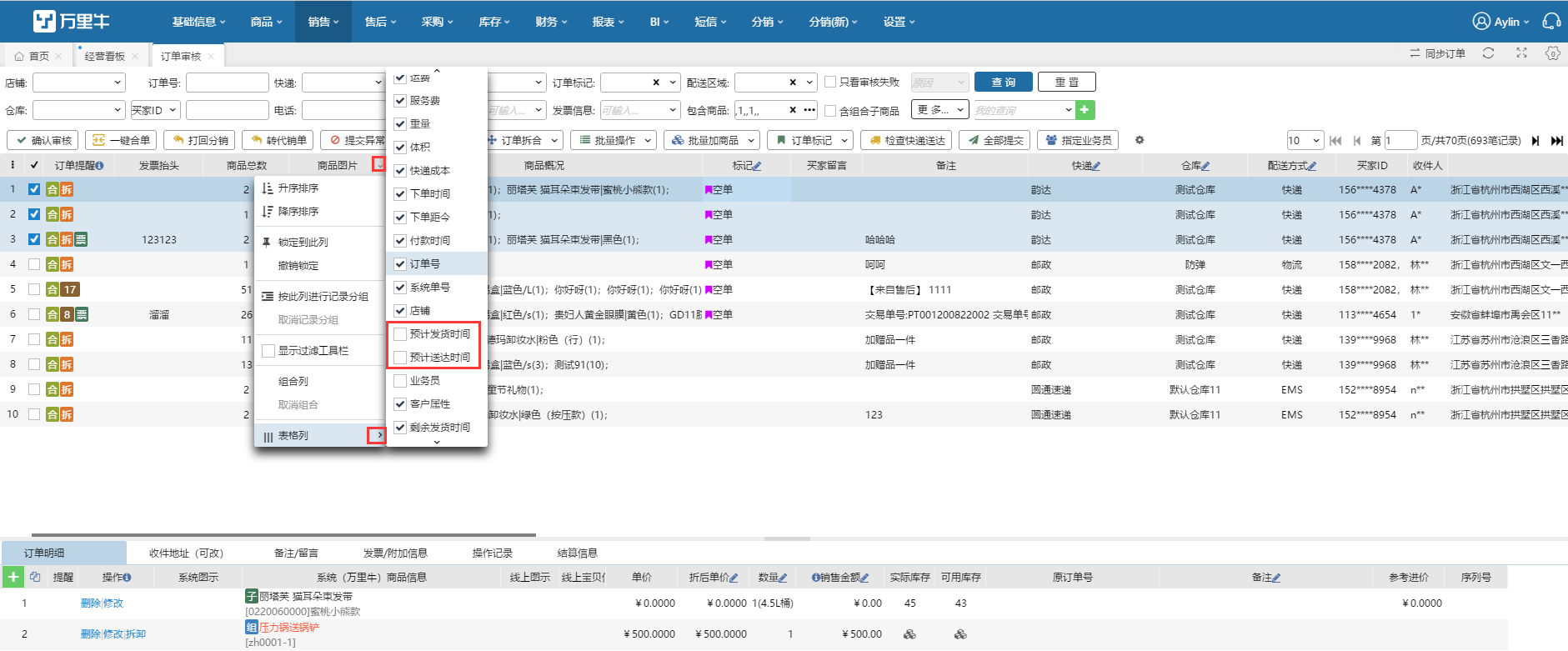Open the 店铺 dropdown

(x=79, y=83)
